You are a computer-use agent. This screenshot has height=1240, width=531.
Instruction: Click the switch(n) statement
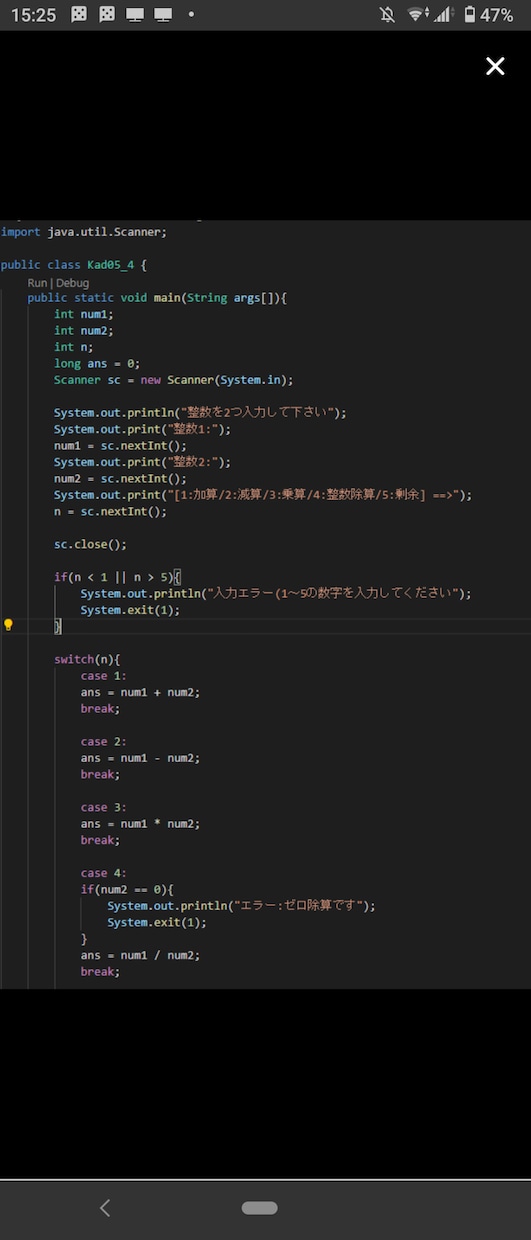[87, 660]
